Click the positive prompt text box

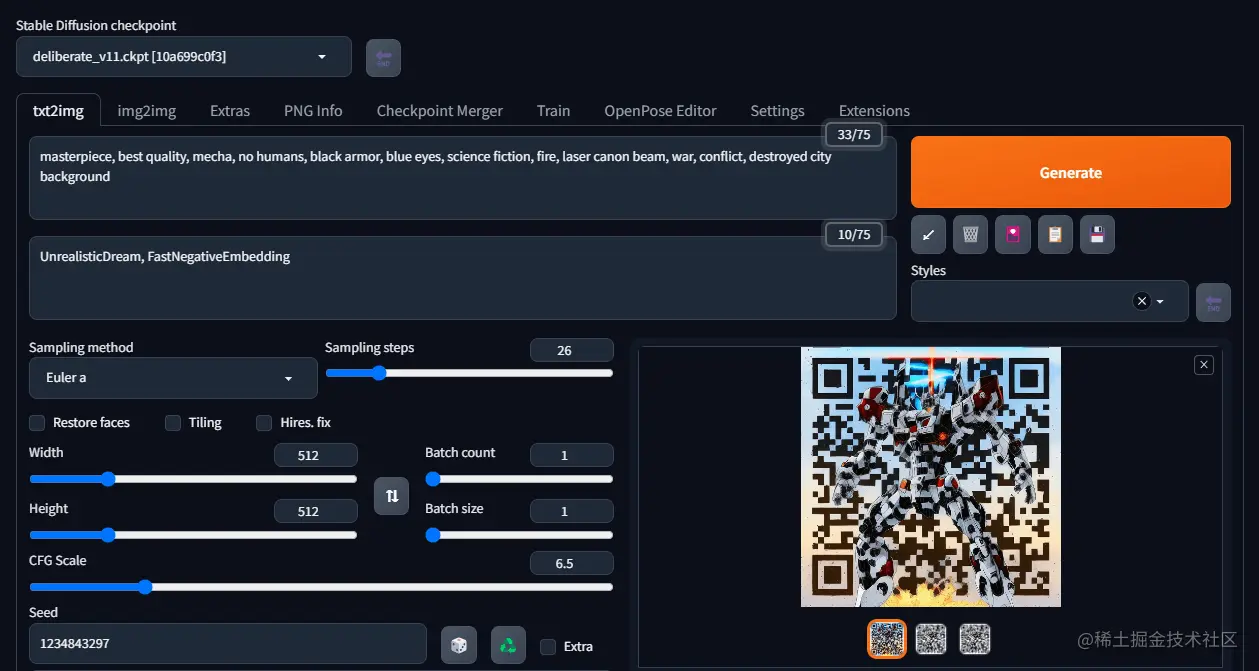tap(463, 178)
